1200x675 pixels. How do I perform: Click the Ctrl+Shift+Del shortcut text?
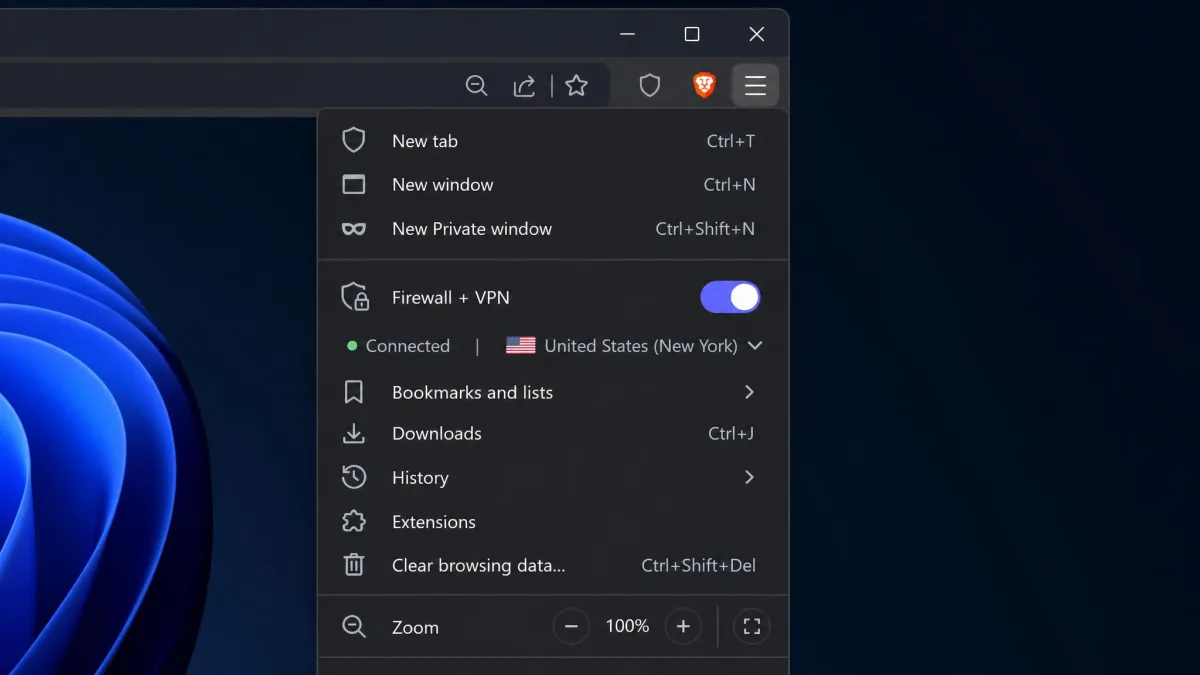[x=698, y=565]
